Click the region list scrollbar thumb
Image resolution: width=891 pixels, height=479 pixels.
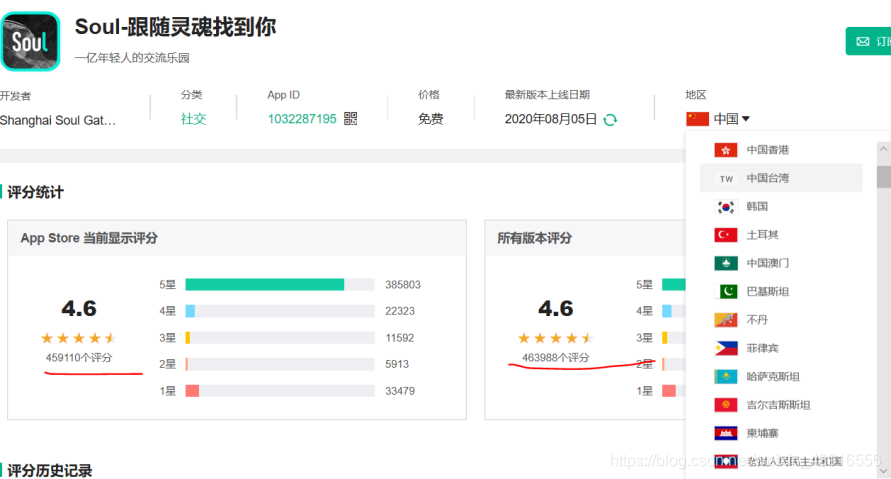pyautogui.click(x=884, y=177)
